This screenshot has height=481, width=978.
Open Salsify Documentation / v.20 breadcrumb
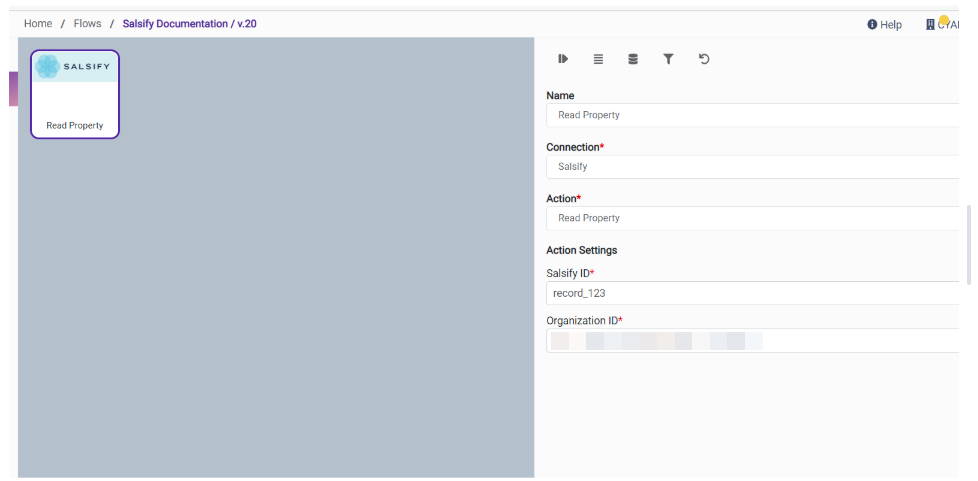pyautogui.click(x=189, y=23)
